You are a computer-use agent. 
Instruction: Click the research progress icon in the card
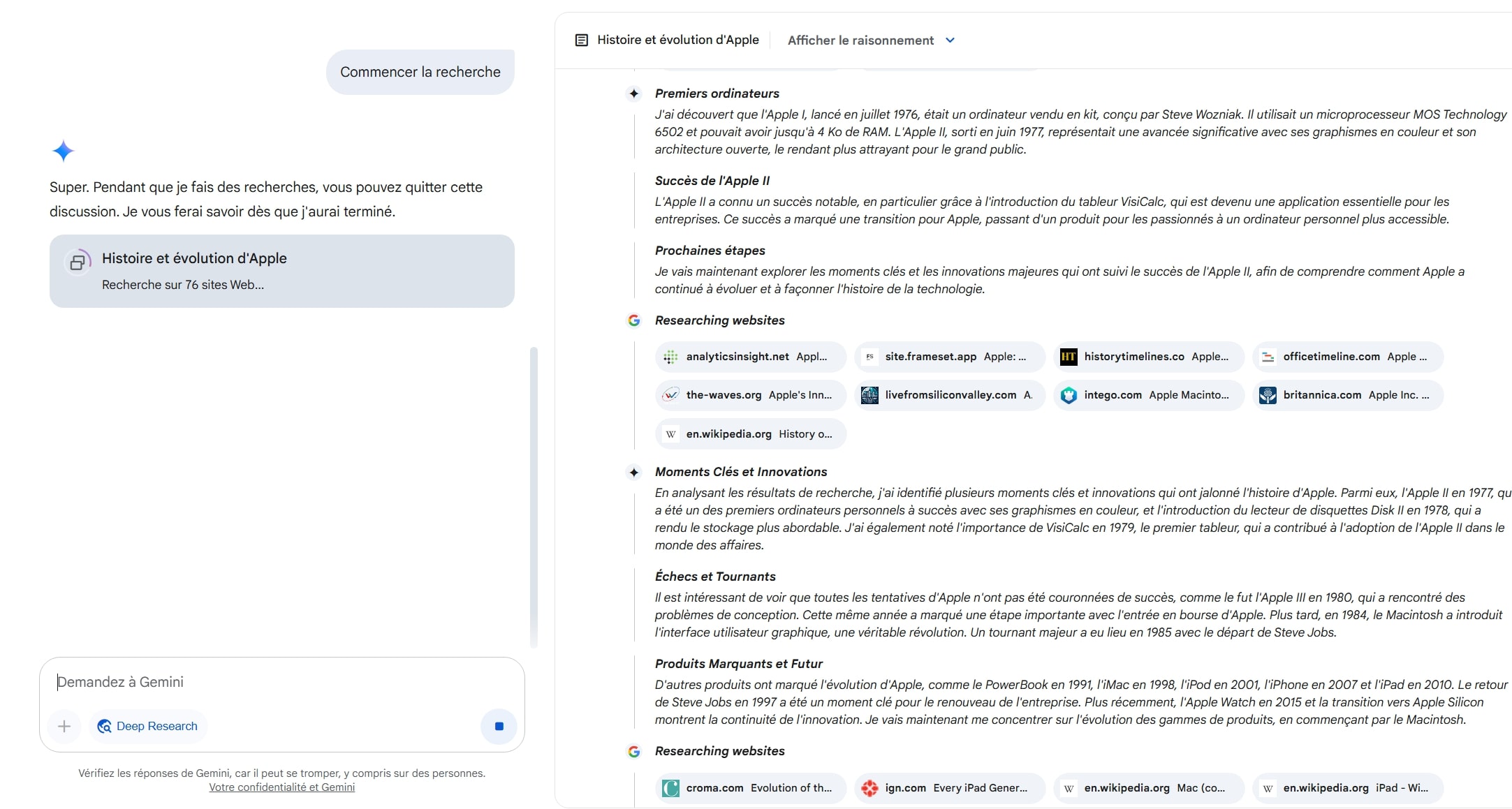(x=78, y=262)
